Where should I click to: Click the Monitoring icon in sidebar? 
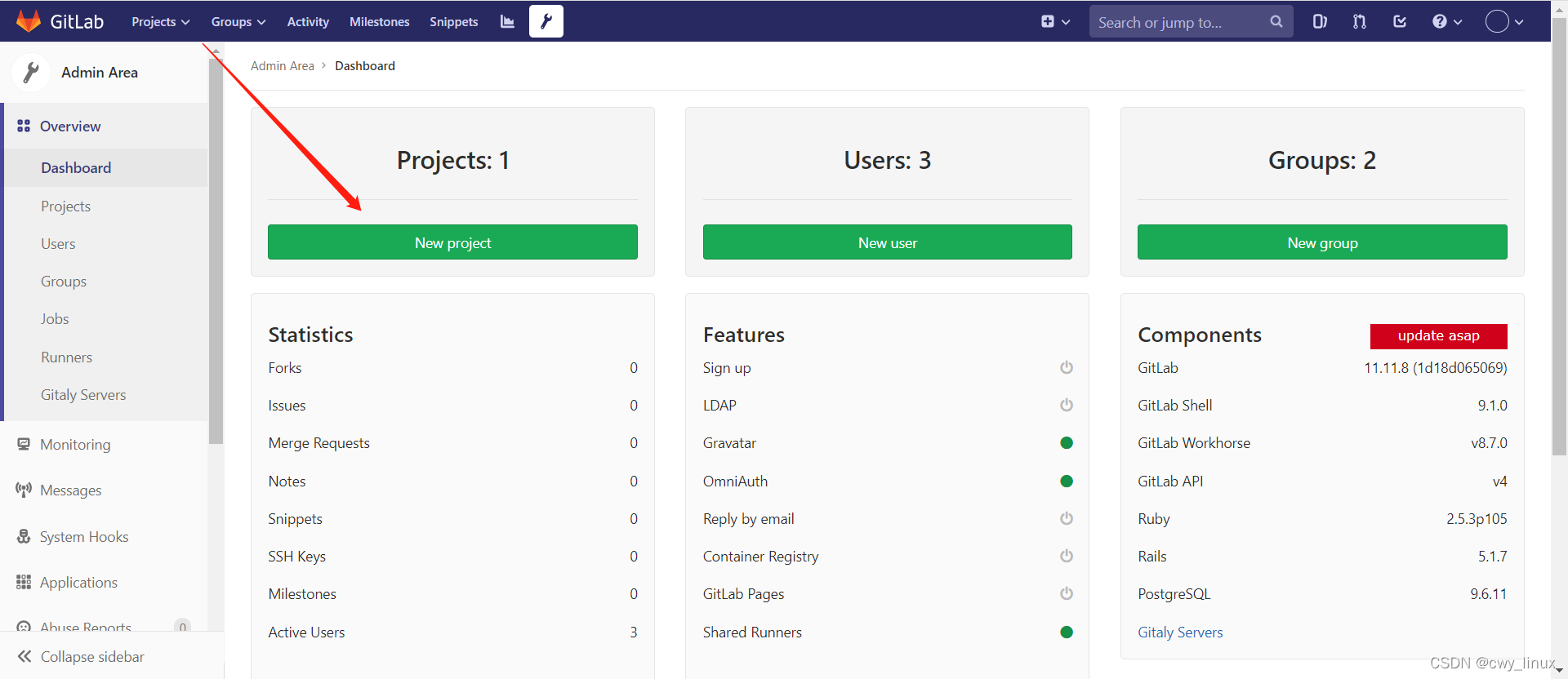click(x=24, y=445)
